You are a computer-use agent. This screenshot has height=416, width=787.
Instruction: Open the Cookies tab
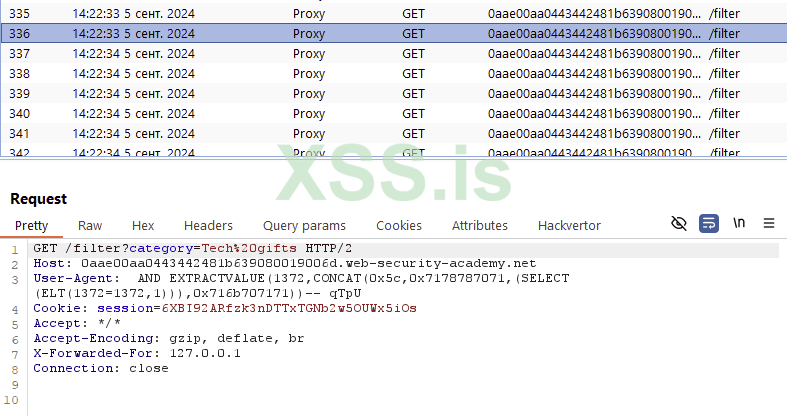point(399,226)
